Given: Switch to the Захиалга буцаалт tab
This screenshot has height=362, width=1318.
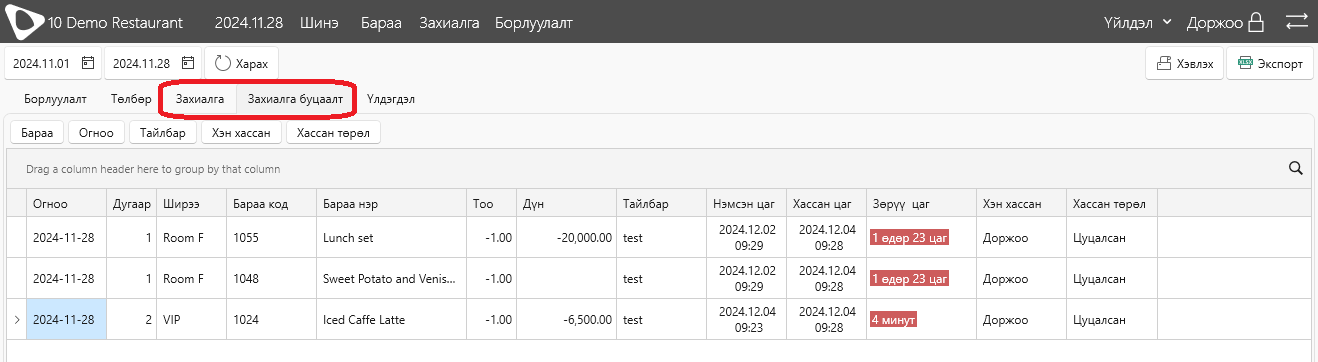Looking at the screenshot, I should (295, 99).
